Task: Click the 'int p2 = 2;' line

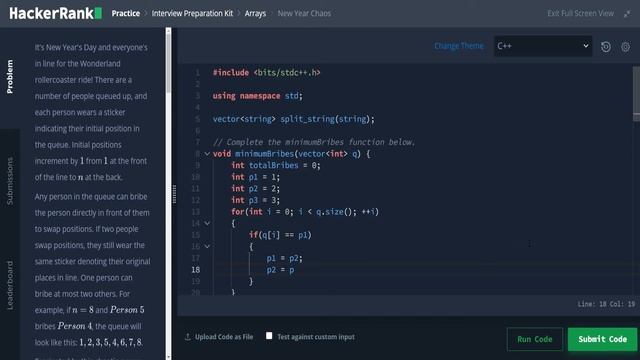Action: pos(256,189)
